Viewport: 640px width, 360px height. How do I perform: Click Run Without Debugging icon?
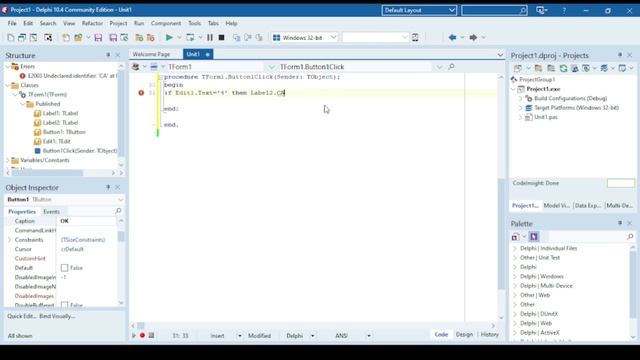[x=190, y=38]
